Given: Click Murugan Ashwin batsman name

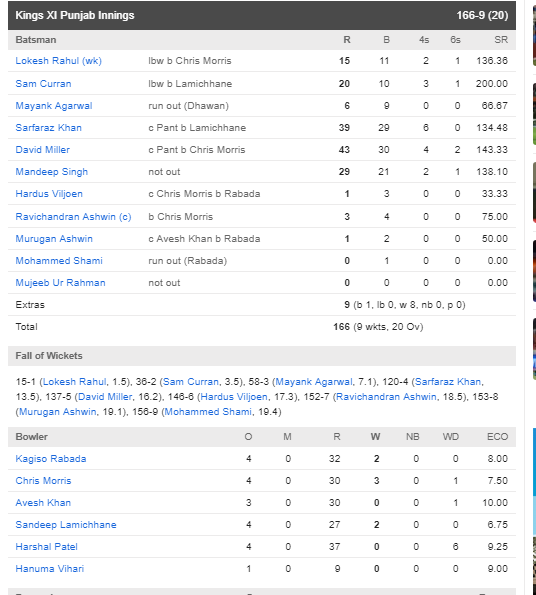Looking at the screenshot, I should [x=54, y=238].
